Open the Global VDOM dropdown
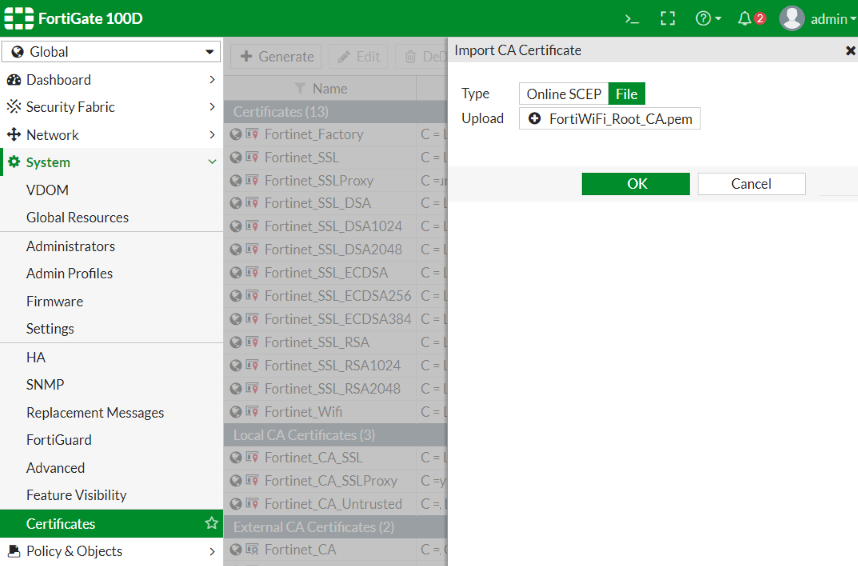The image size is (858, 566). click(x=112, y=51)
